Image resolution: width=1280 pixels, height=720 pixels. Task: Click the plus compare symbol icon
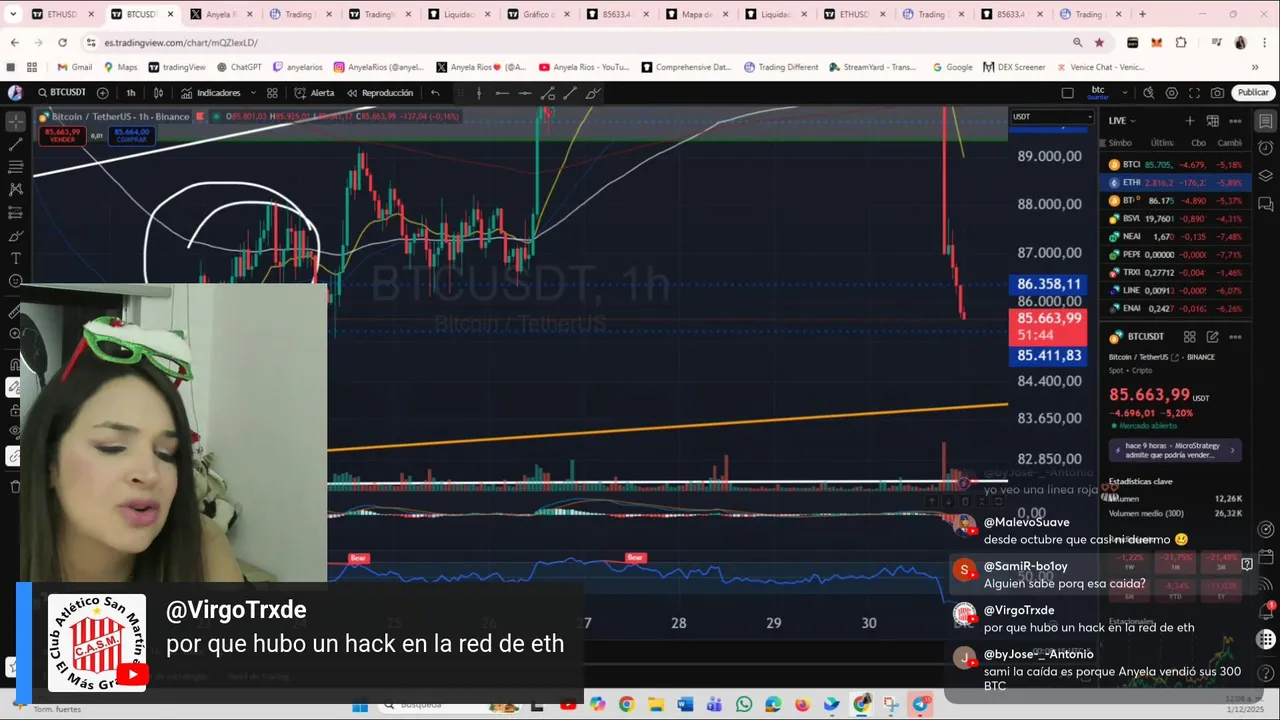point(103,93)
